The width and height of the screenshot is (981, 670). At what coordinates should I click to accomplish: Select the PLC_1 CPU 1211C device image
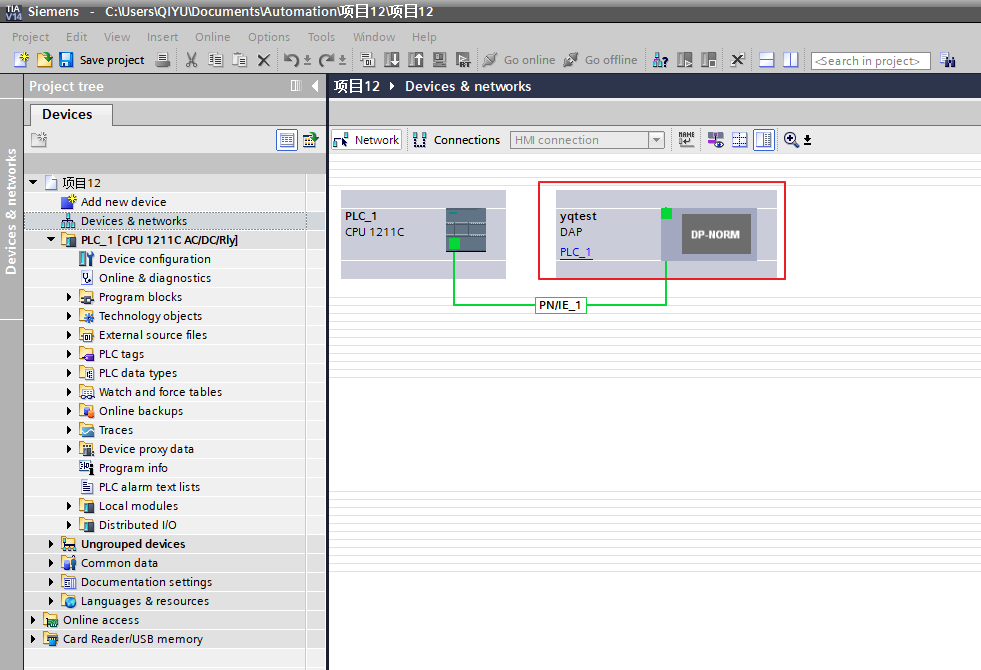point(465,230)
